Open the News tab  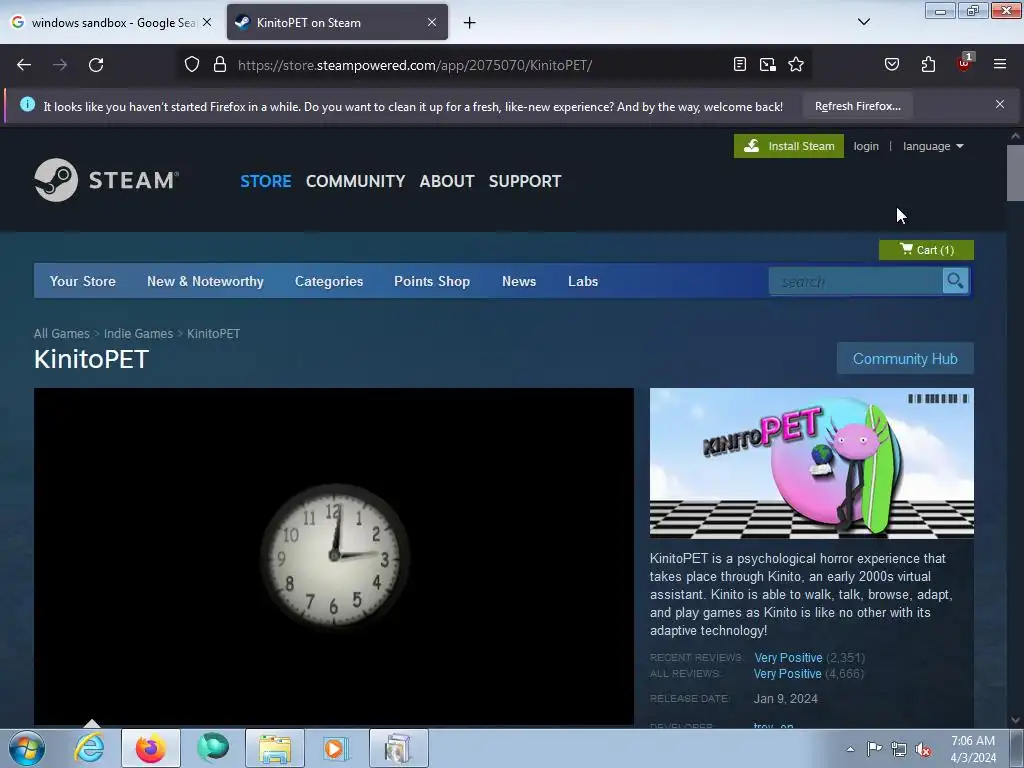pos(519,281)
